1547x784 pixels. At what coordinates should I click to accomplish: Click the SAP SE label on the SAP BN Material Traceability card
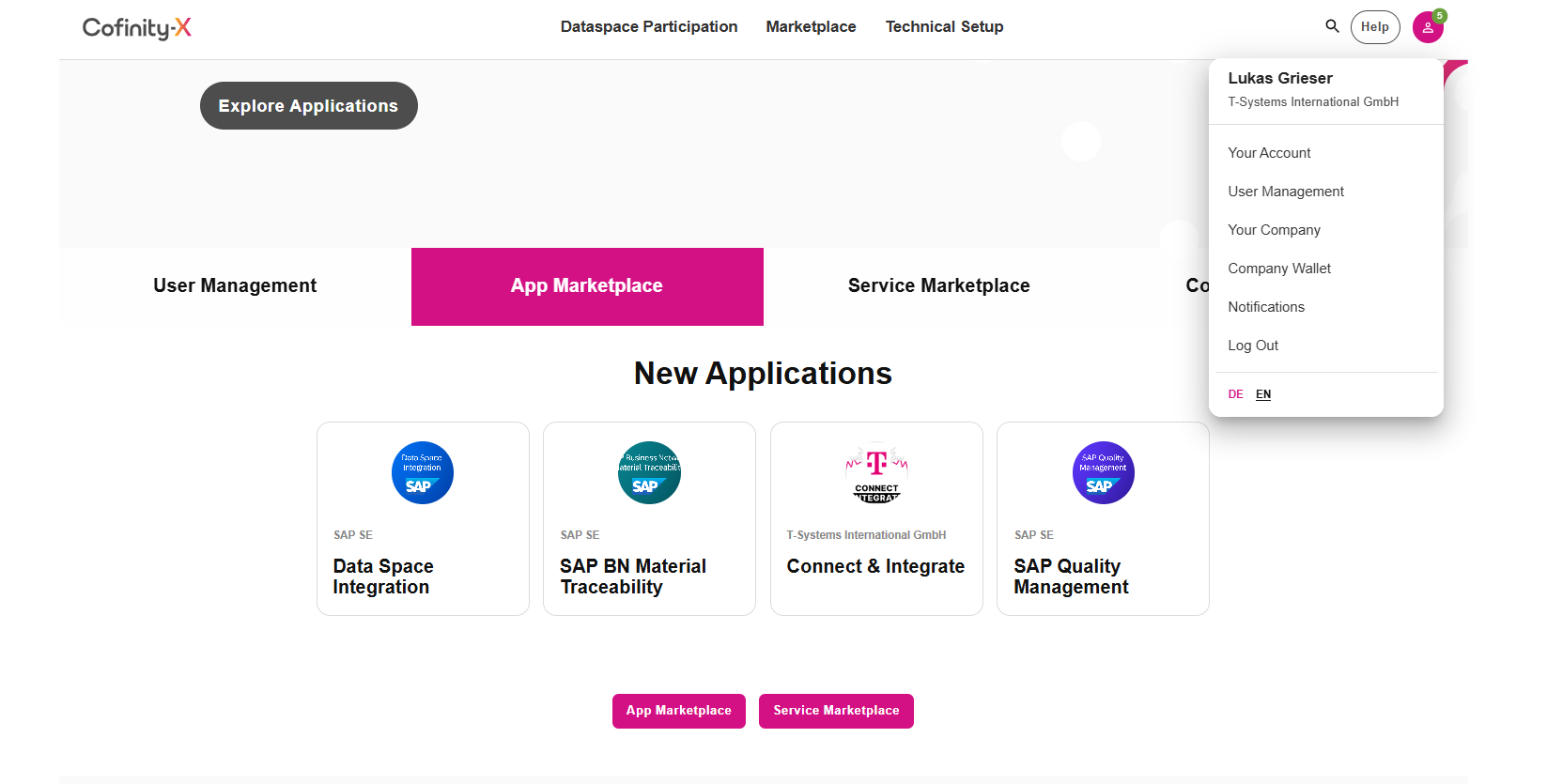tap(580, 535)
